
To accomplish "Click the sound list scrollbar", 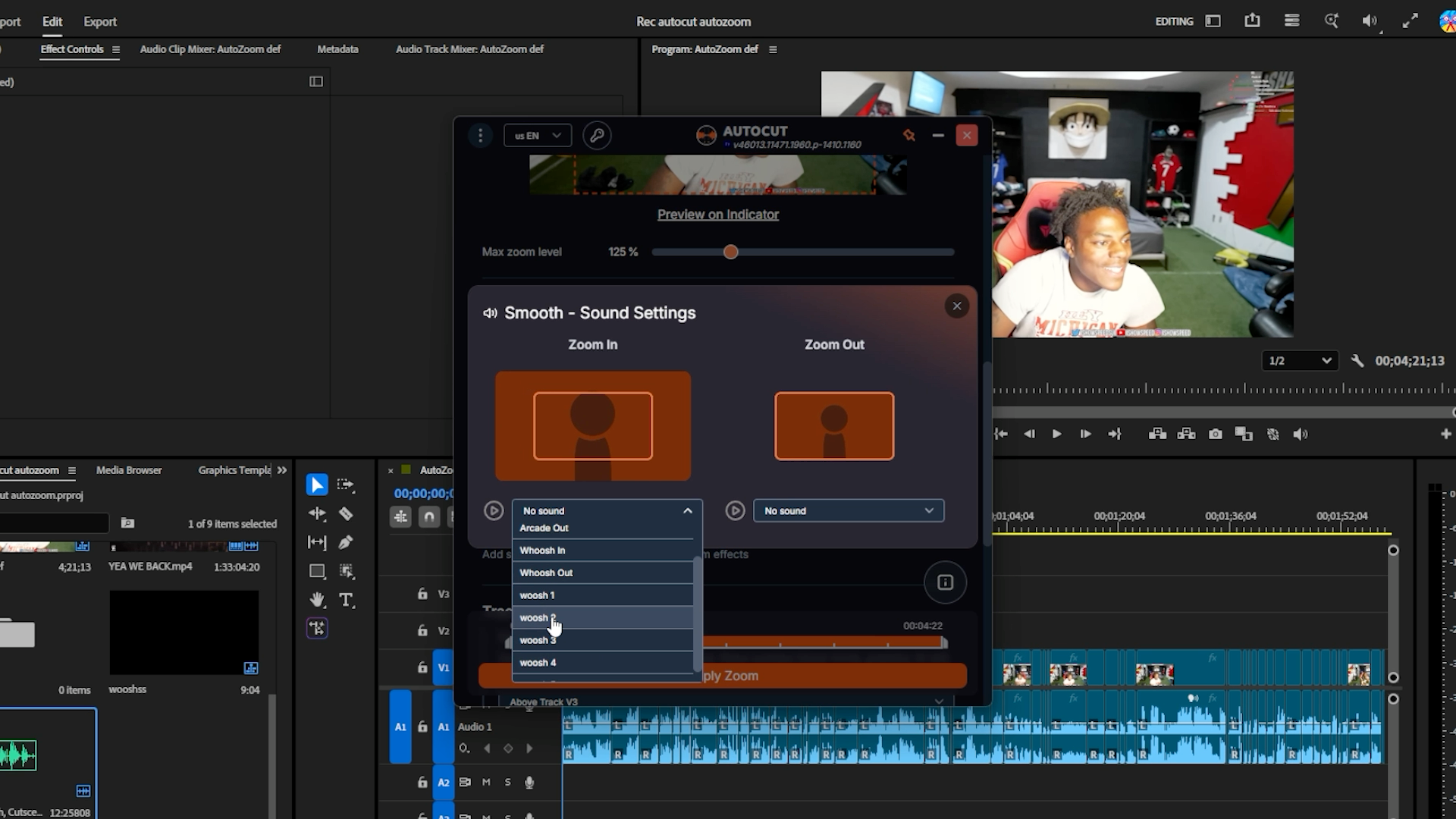I will click(x=697, y=614).
